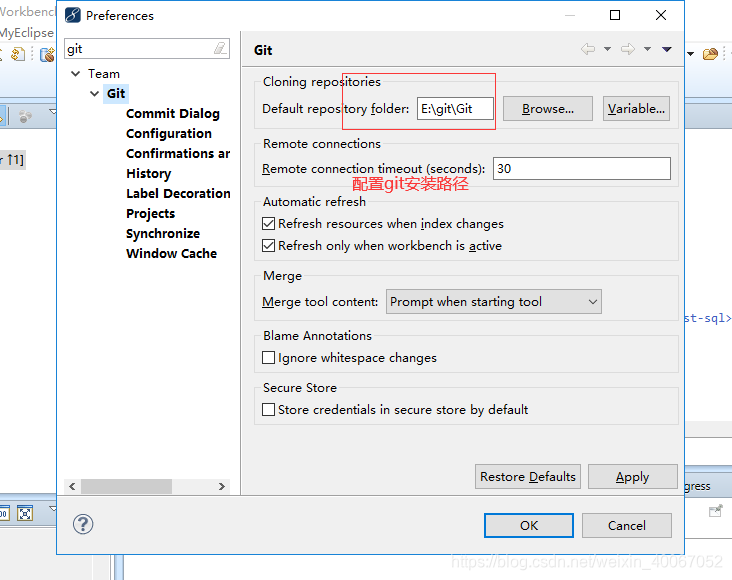Select History preference page
732x580 pixels.
click(148, 174)
